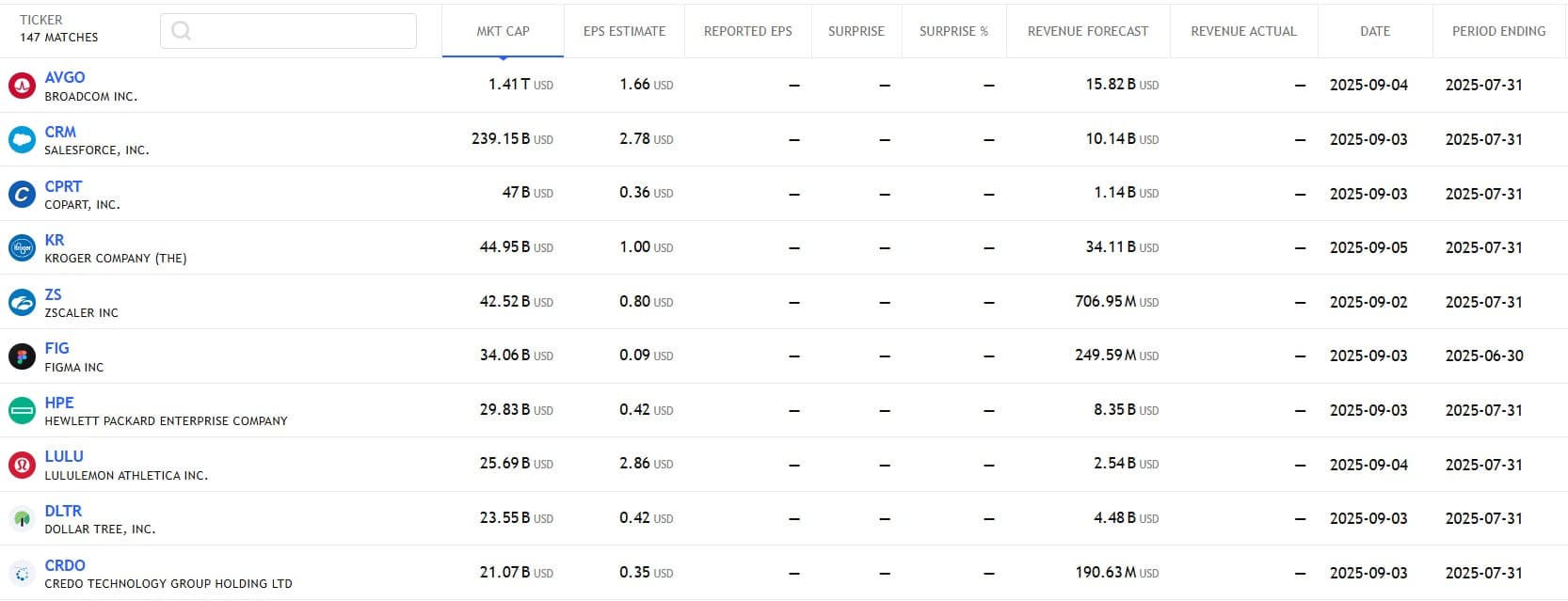Click the Lululemon logo icon
This screenshot has height=601, width=1568.
pos(22,465)
